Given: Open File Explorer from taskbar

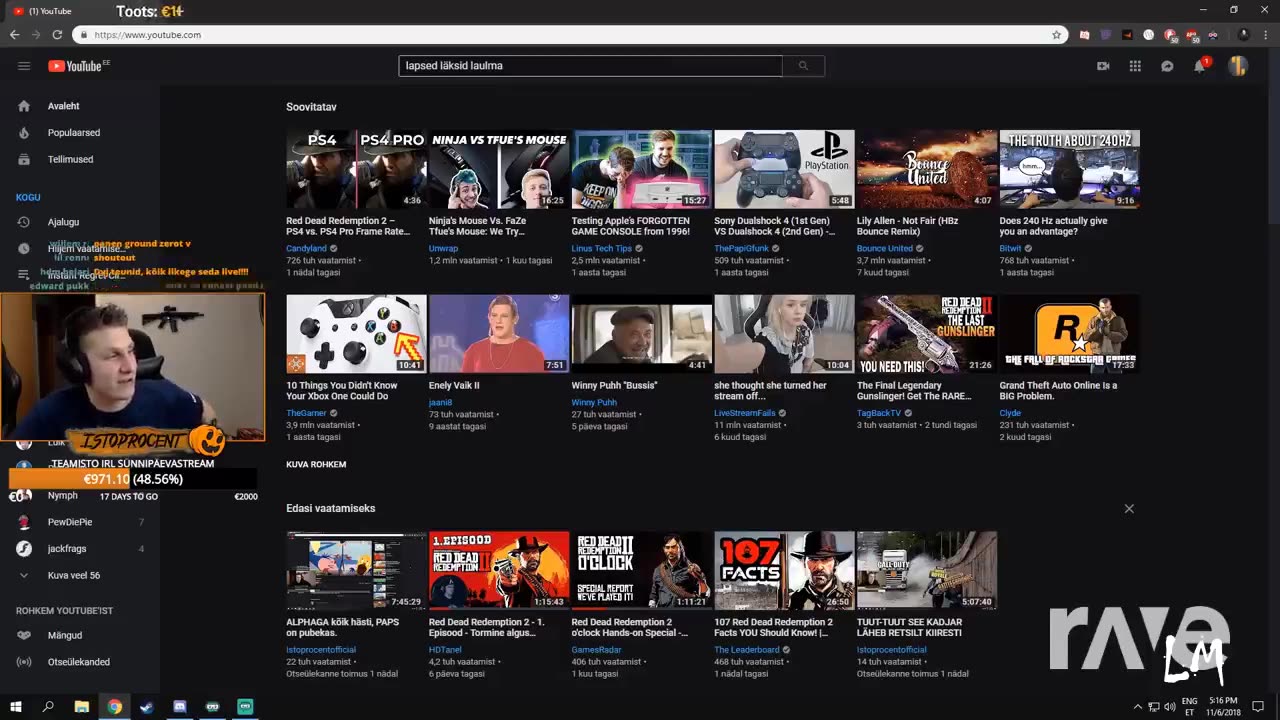Looking at the screenshot, I should coord(82,707).
